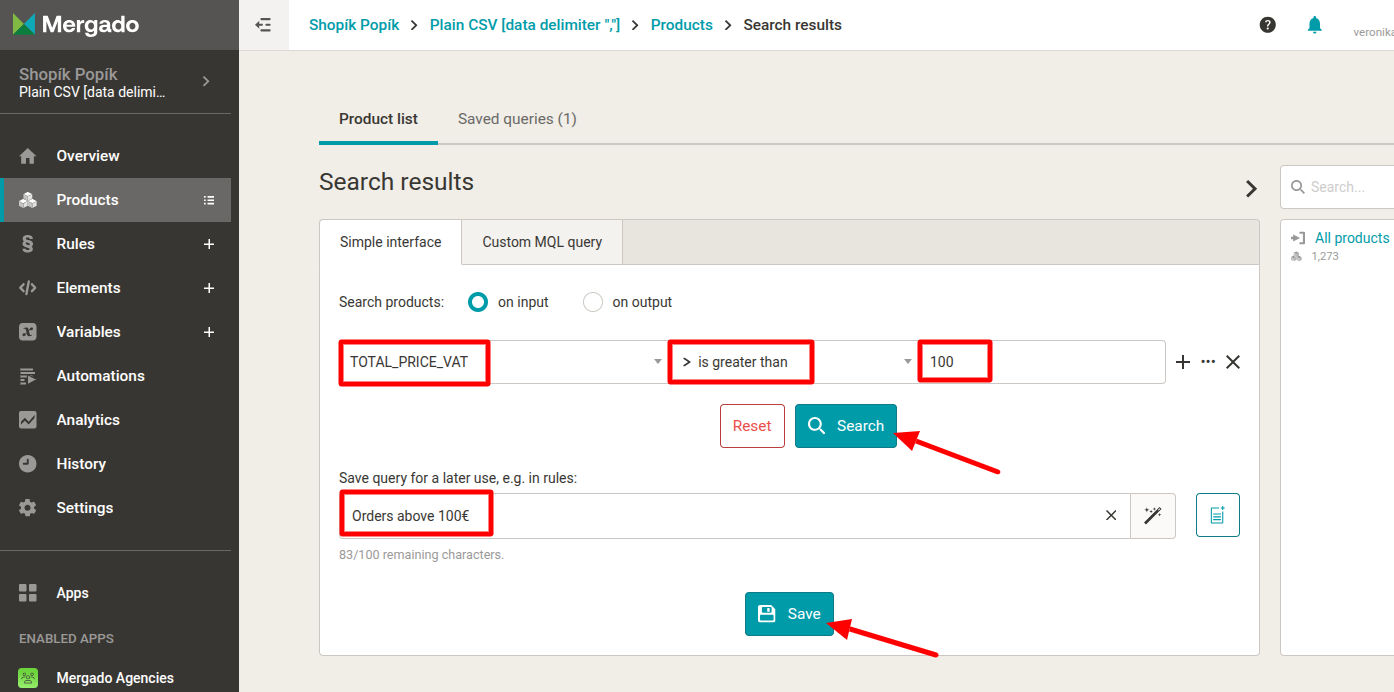Switch to Custom MQL query tab
1394x692 pixels.
542,242
